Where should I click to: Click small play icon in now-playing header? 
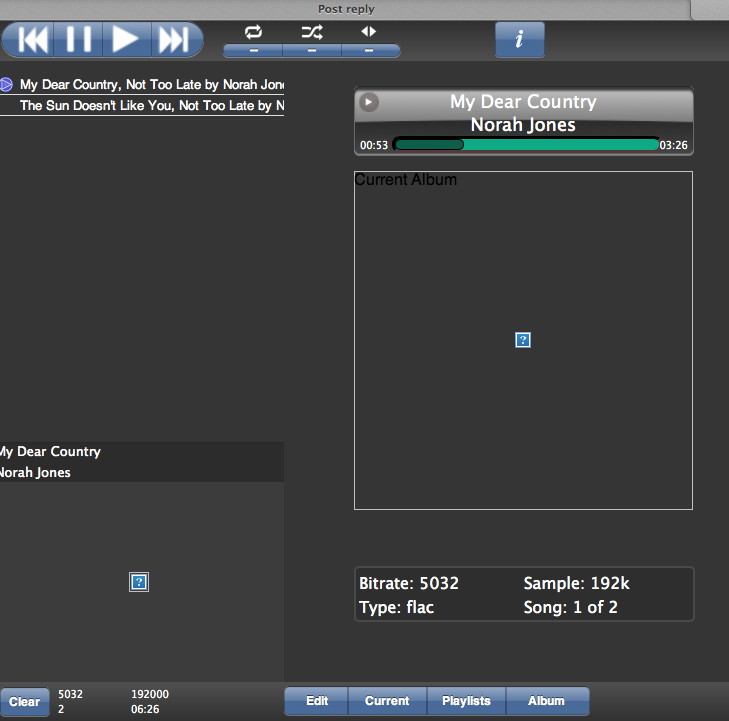(x=369, y=102)
